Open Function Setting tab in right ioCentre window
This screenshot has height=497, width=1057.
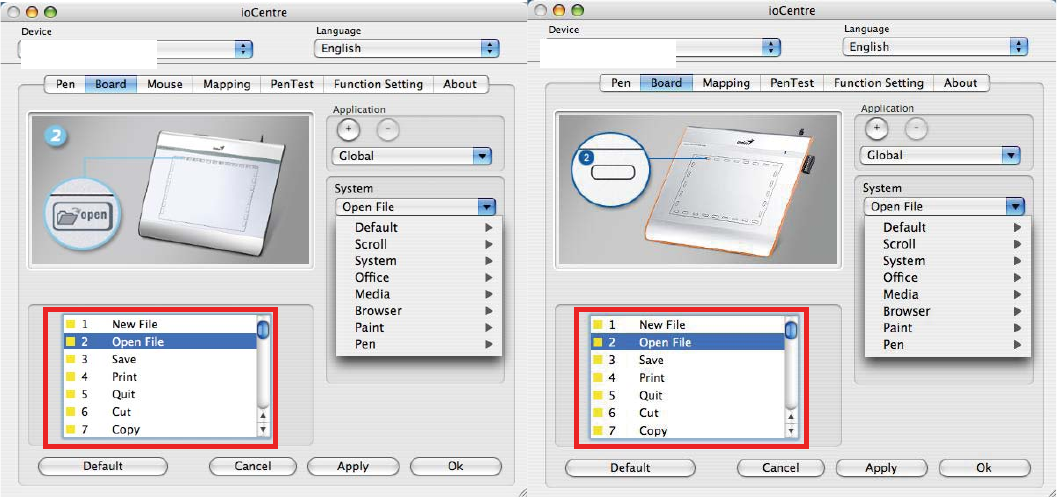pyautogui.click(x=878, y=83)
